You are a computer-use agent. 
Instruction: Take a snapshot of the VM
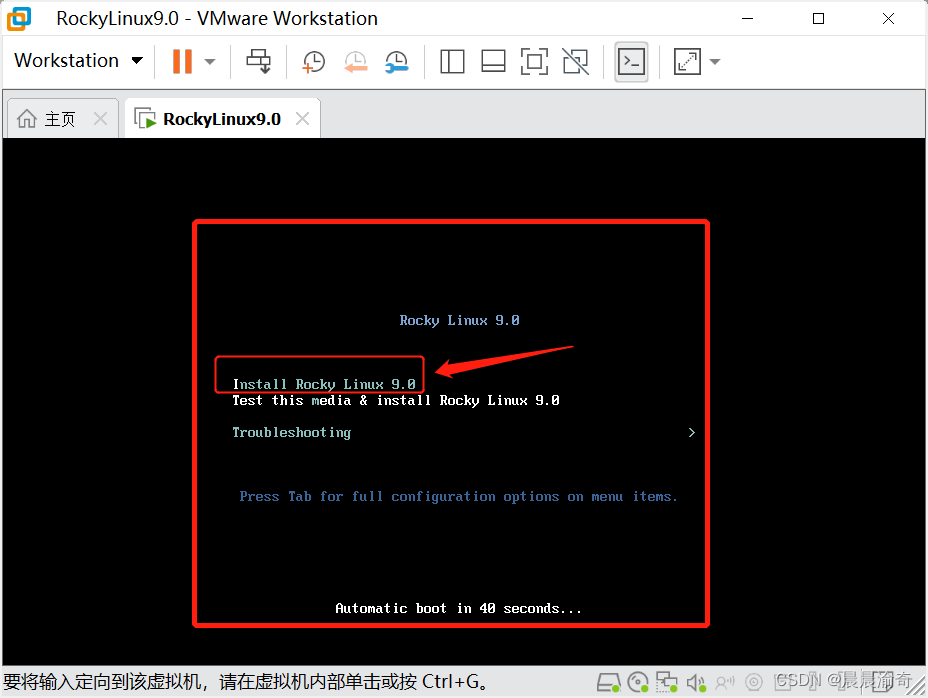click(314, 62)
